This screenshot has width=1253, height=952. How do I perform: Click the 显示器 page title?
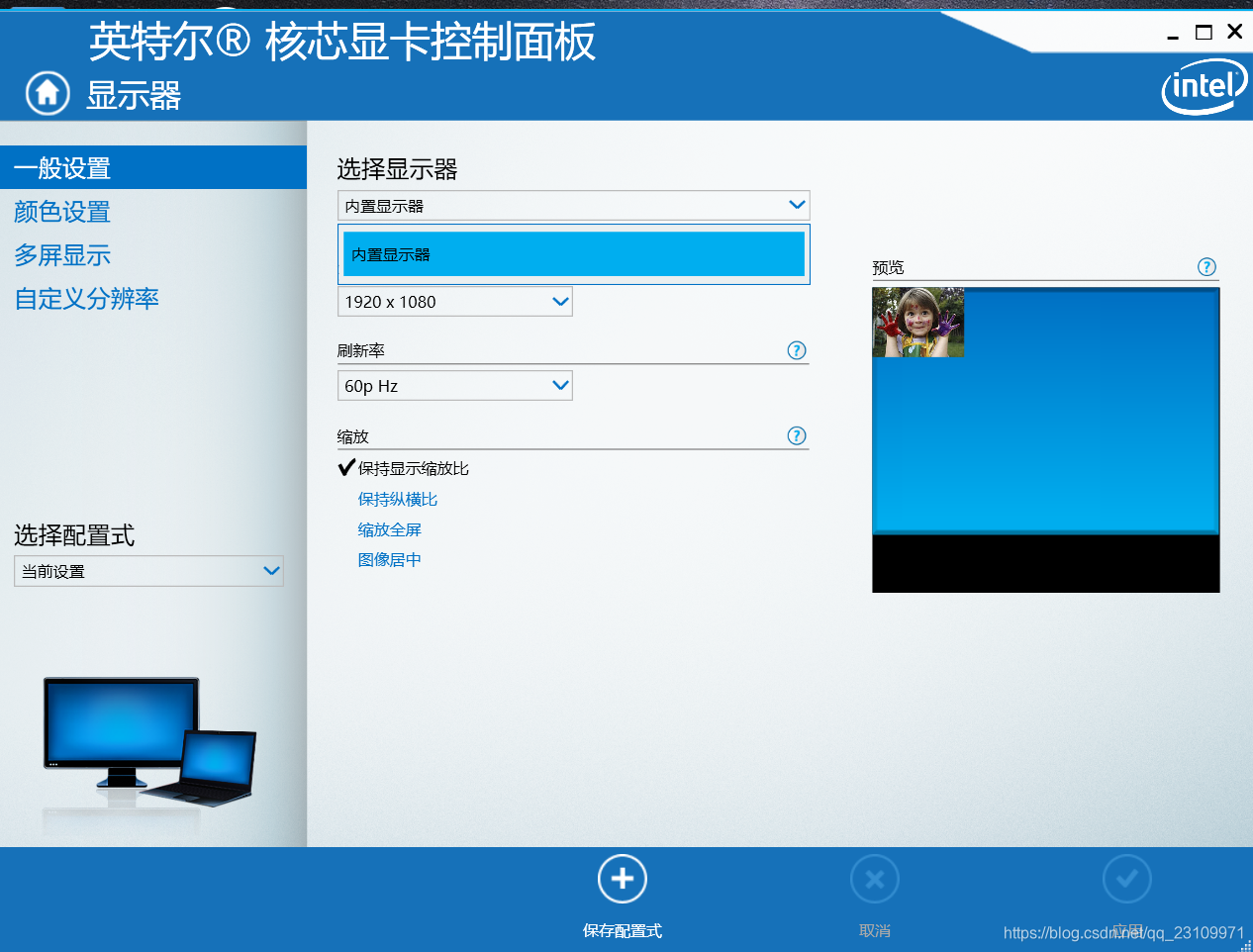click(x=134, y=96)
